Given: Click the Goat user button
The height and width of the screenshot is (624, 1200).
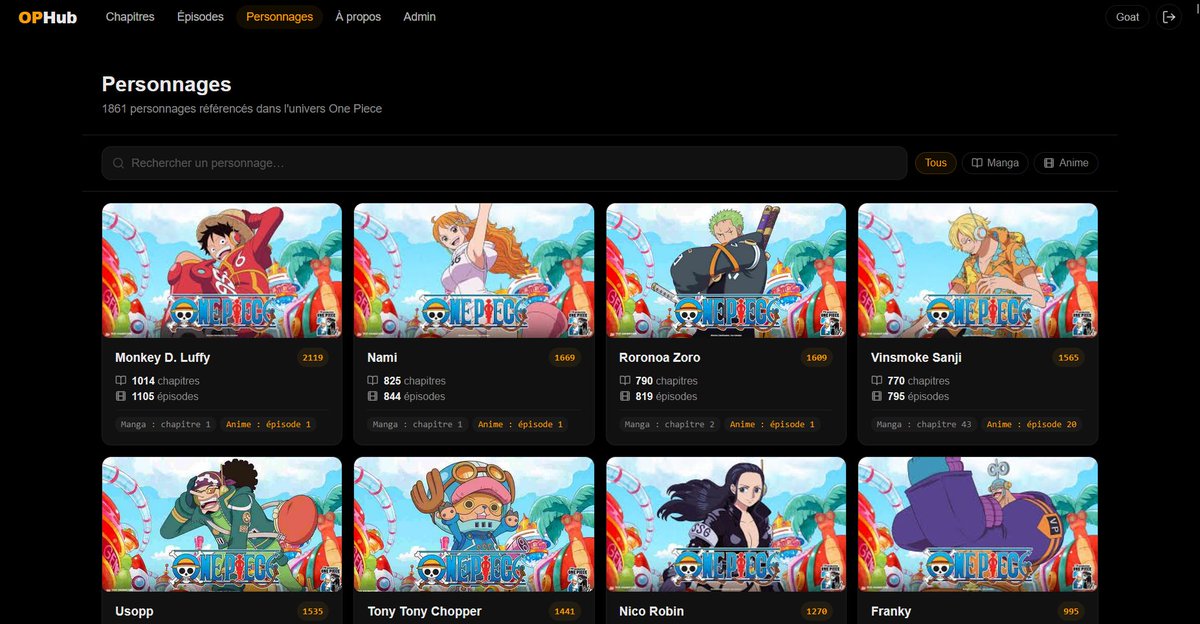Looking at the screenshot, I should pyautogui.click(x=1127, y=17).
